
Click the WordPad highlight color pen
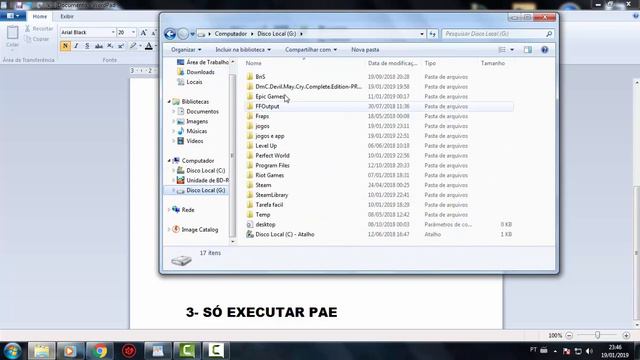(x=133, y=46)
